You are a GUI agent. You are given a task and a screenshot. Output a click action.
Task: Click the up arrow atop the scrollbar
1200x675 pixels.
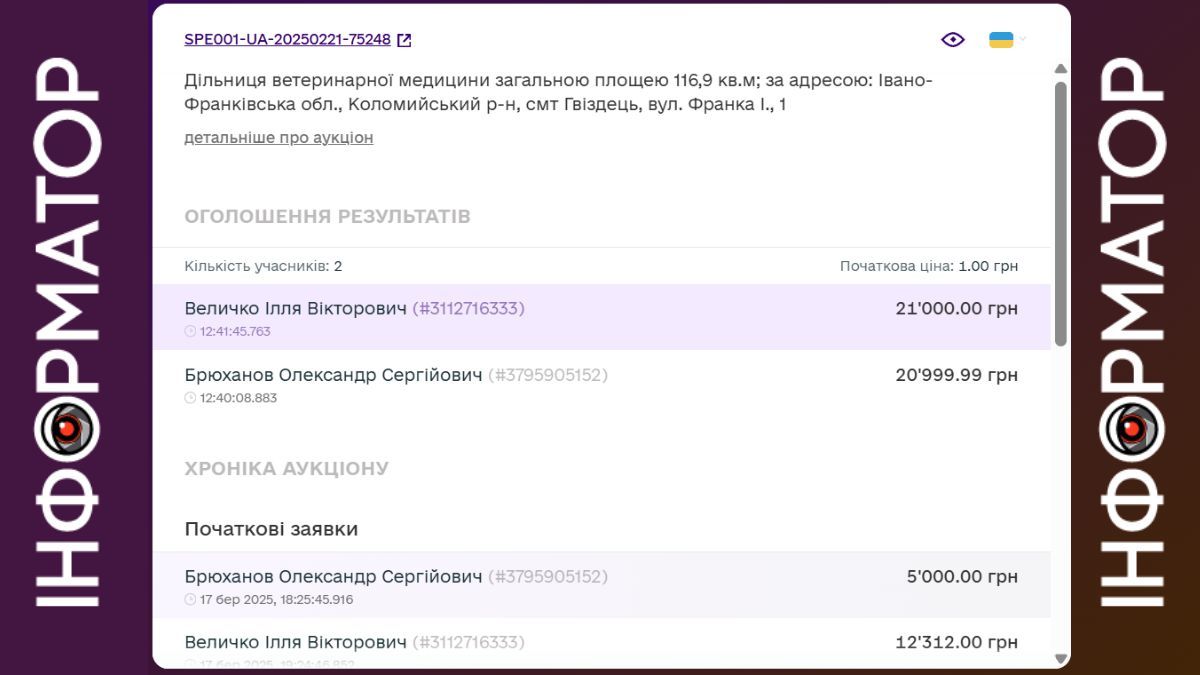pos(1062,69)
